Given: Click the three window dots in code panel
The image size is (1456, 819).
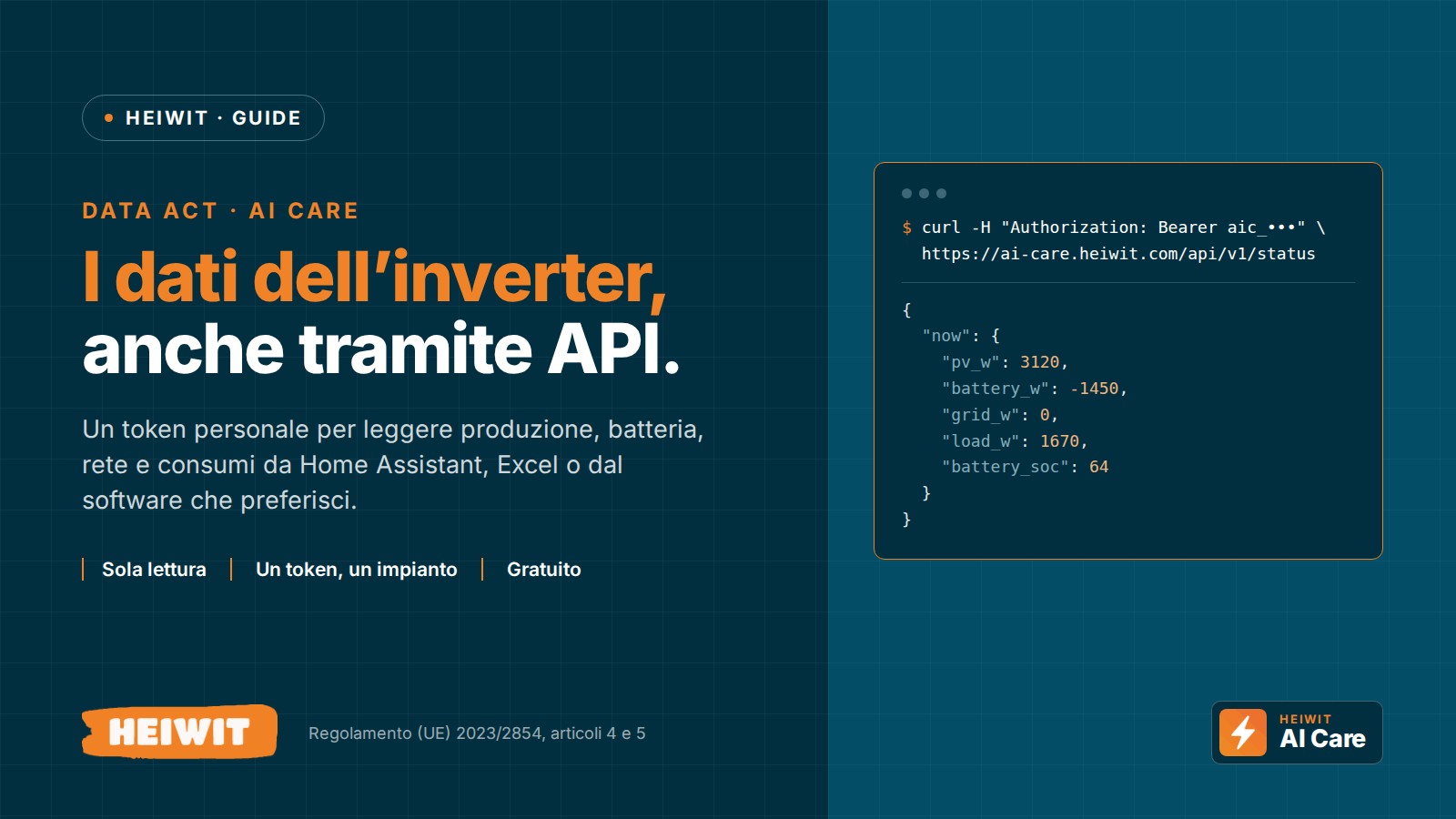Looking at the screenshot, I should 924,193.
